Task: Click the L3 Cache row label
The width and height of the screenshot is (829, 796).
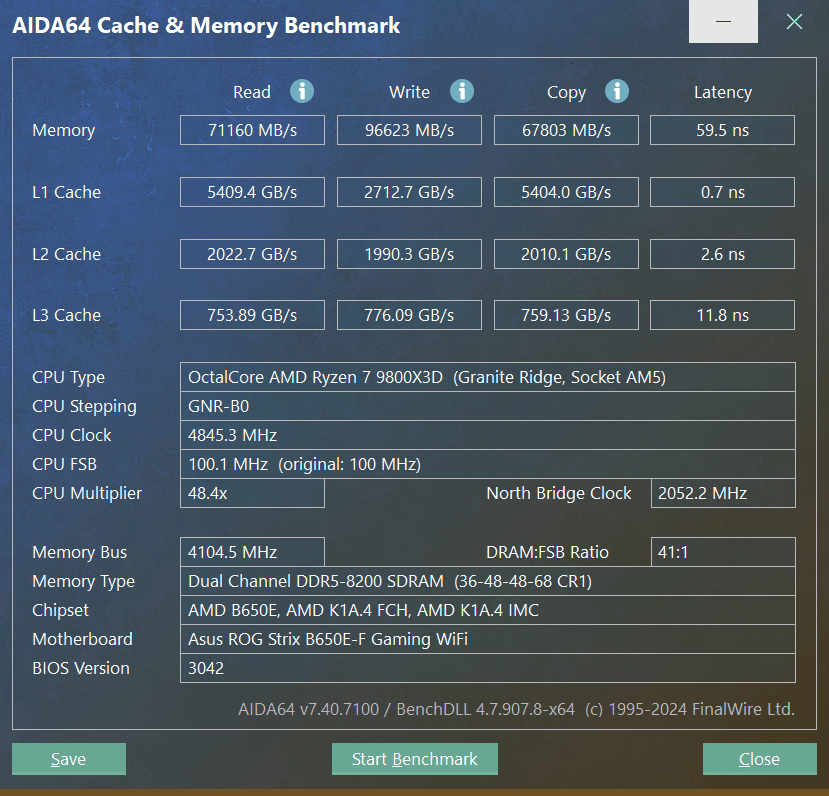Action: tap(66, 315)
